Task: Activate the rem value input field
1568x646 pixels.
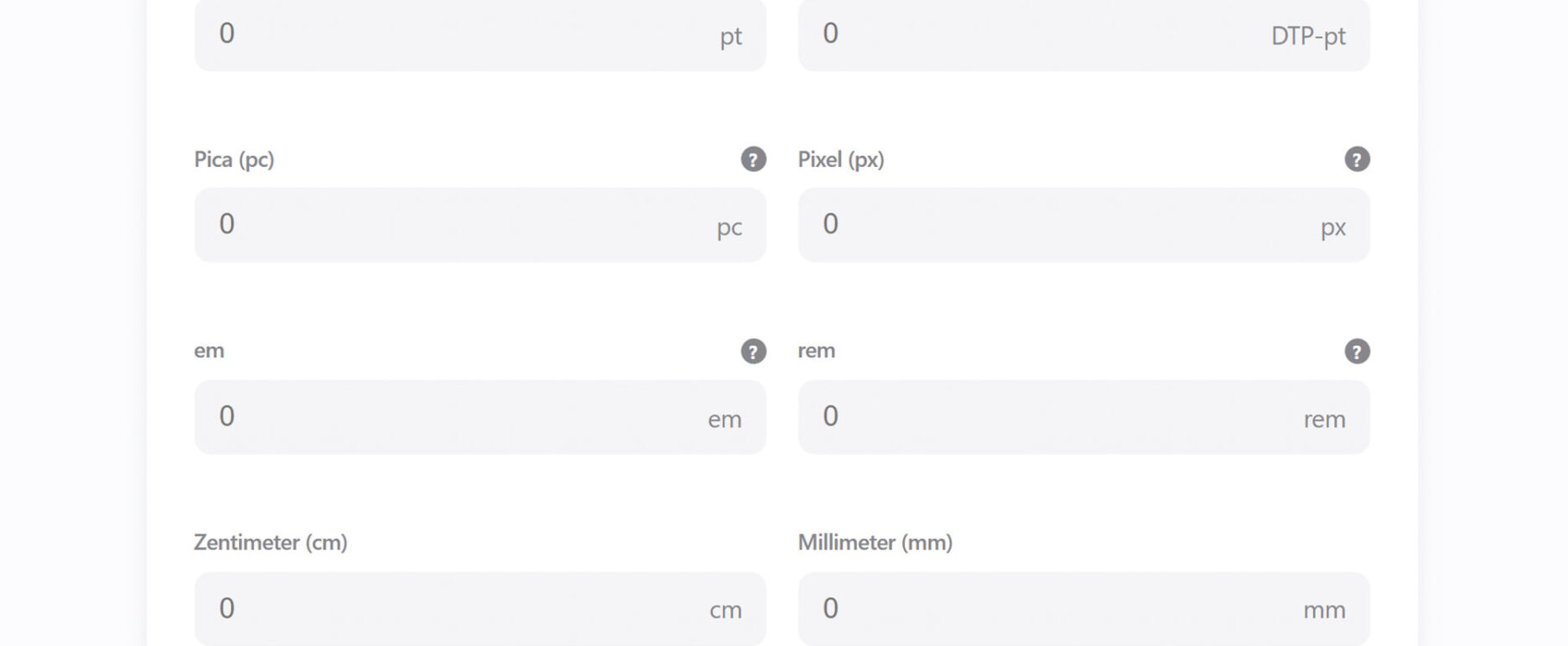Action: tap(1048, 417)
